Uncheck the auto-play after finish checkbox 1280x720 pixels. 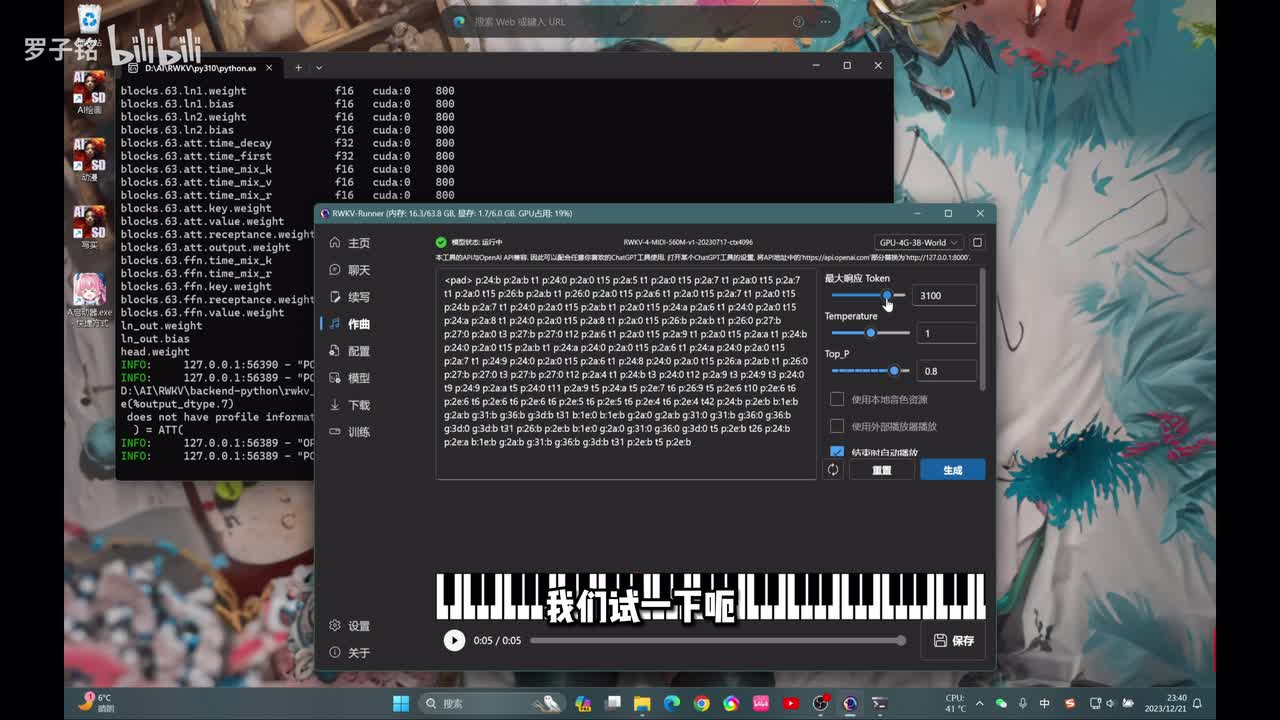(837, 452)
